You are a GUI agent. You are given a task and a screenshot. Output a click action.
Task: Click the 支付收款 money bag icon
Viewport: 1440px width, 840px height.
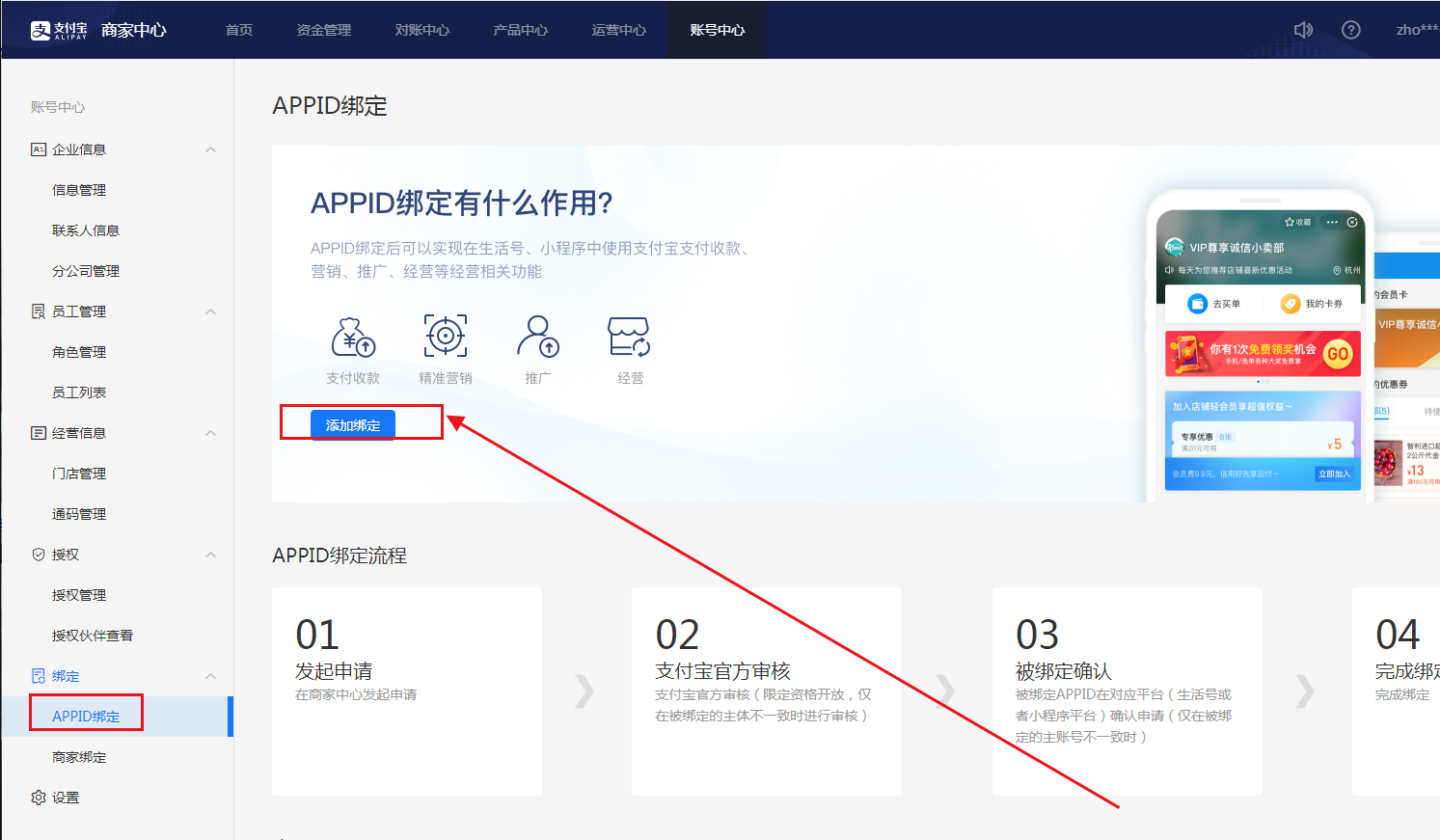click(353, 337)
